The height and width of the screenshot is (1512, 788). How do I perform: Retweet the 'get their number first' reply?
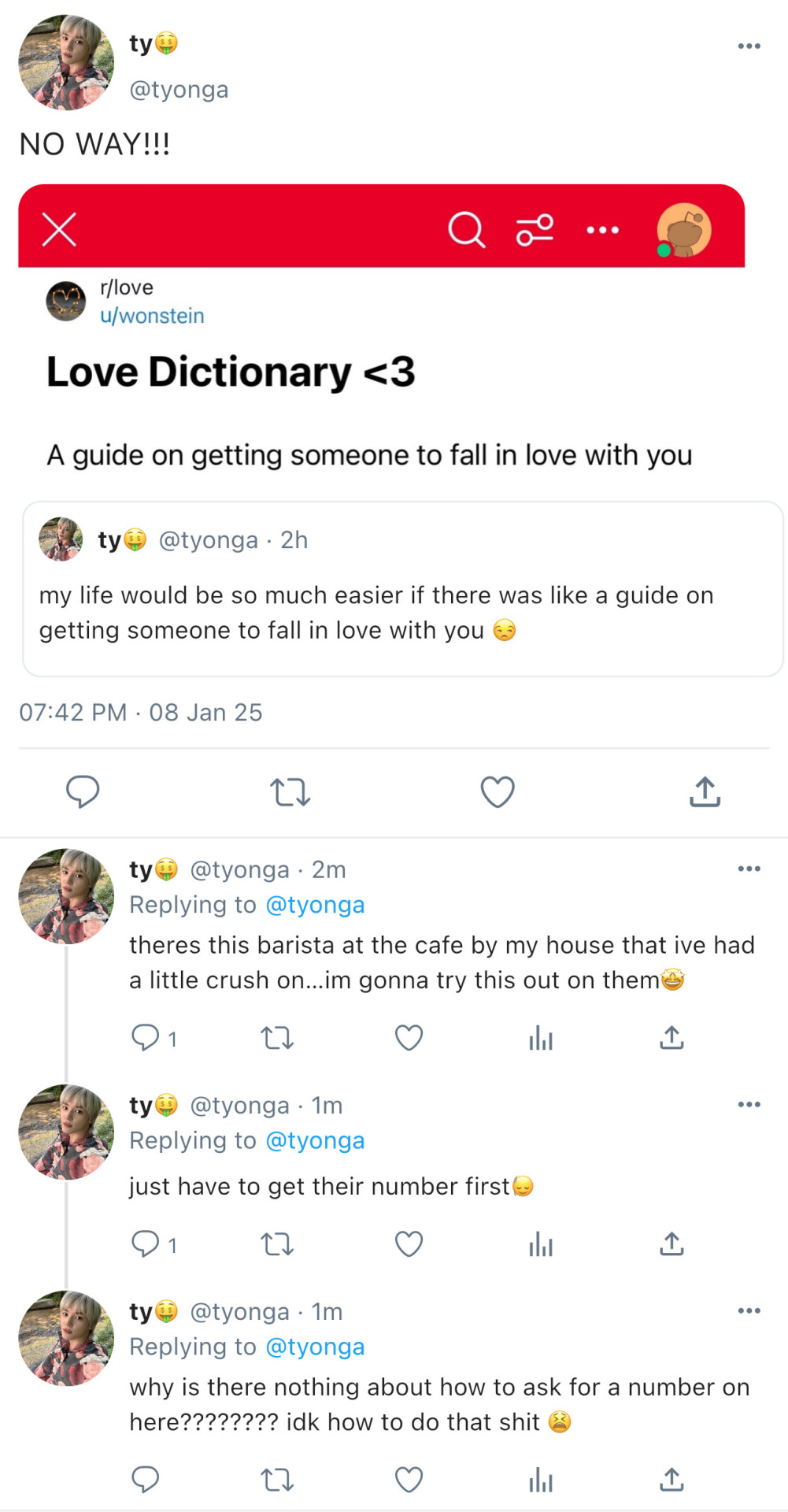click(x=277, y=1244)
